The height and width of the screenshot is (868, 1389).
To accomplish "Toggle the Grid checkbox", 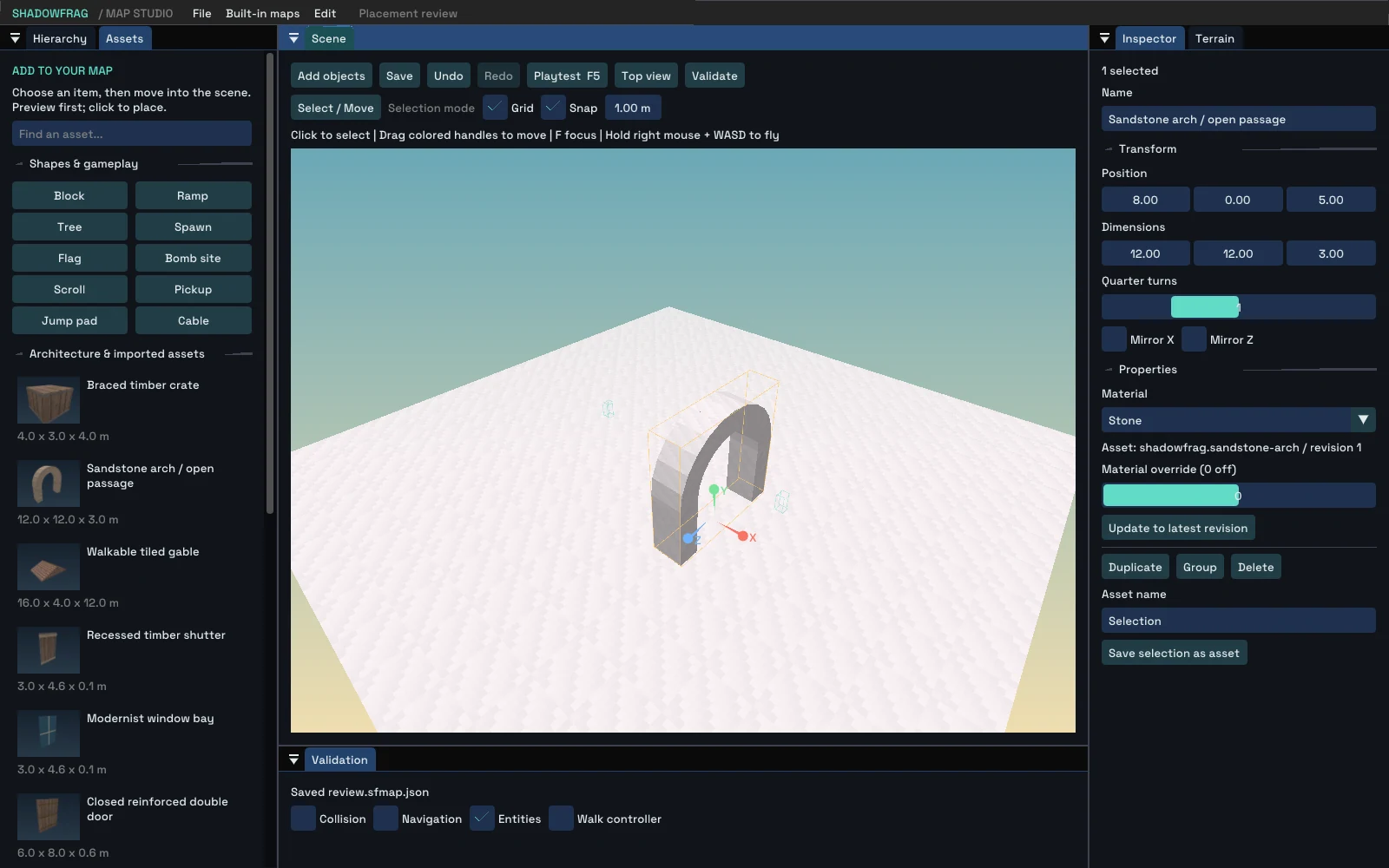I will (x=495, y=108).
